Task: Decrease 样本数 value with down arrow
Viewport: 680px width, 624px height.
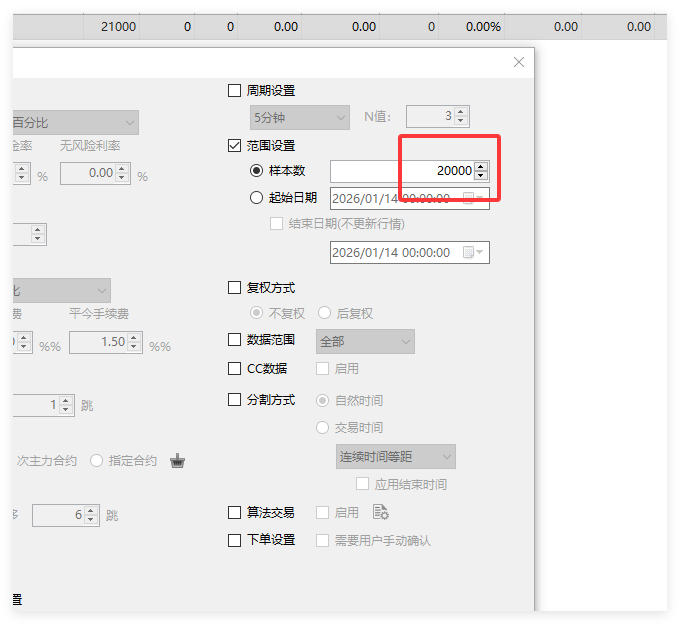Action: [x=481, y=176]
